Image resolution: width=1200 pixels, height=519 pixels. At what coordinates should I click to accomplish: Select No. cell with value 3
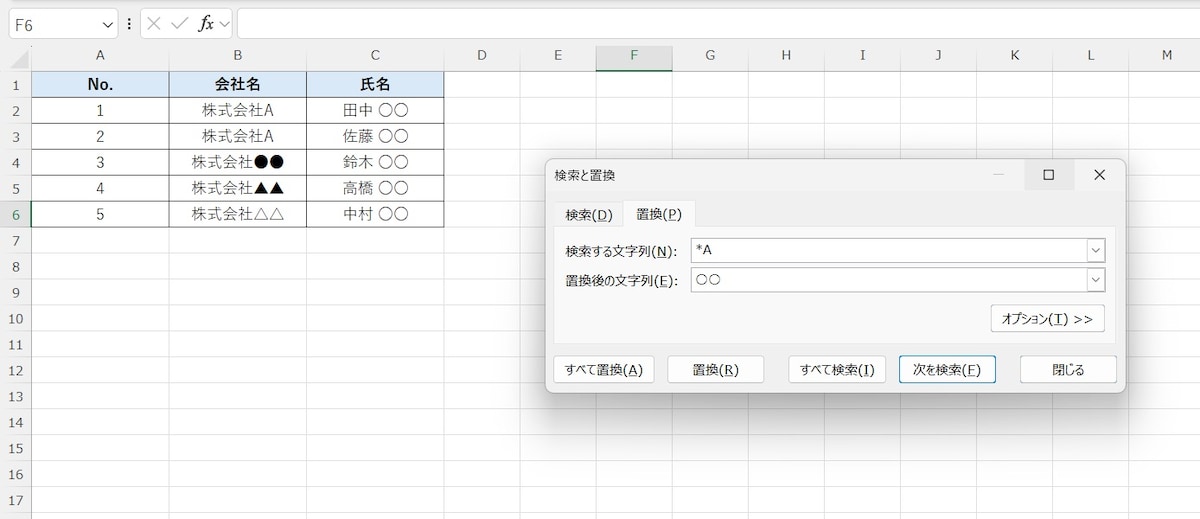(x=100, y=162)
